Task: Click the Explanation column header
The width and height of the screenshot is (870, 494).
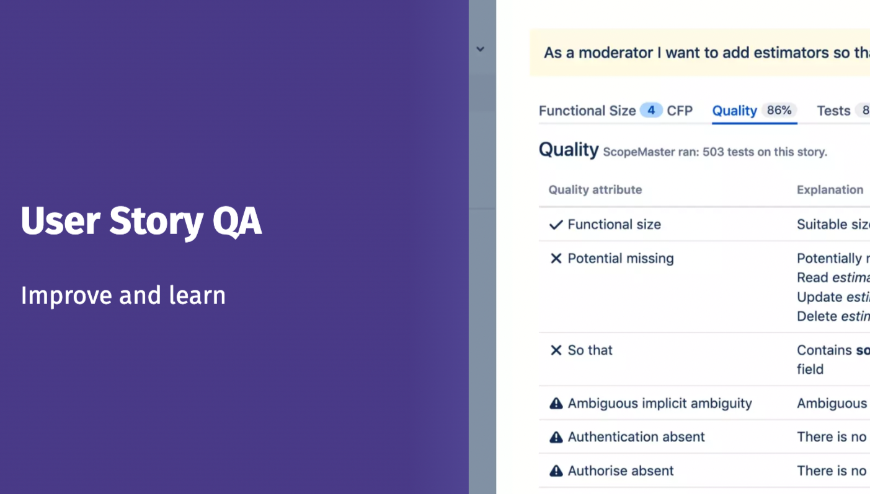Action: point(829,190)
